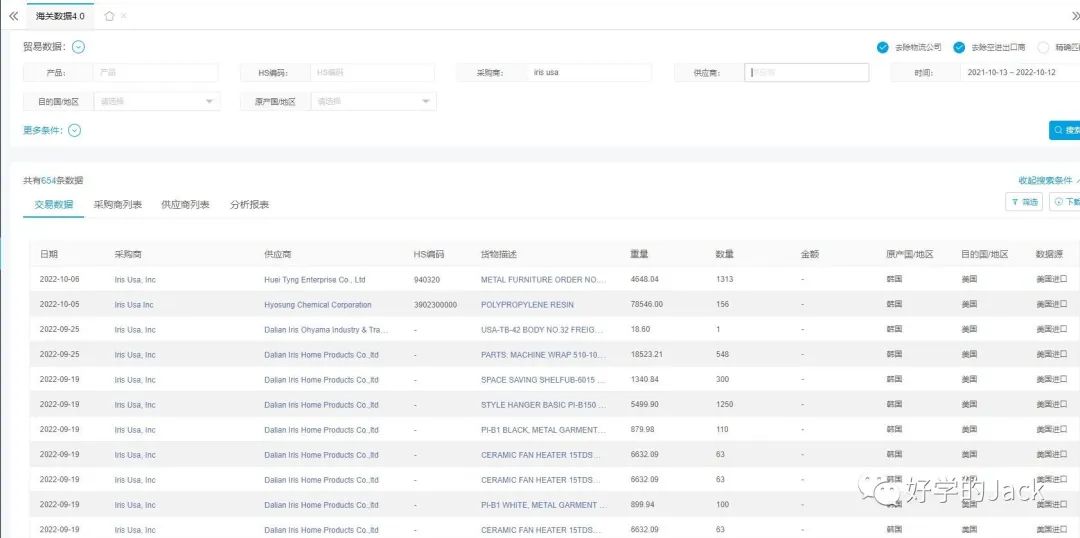Open Hyosung Chemical Corporation supplier link

[x=317, y=305]
